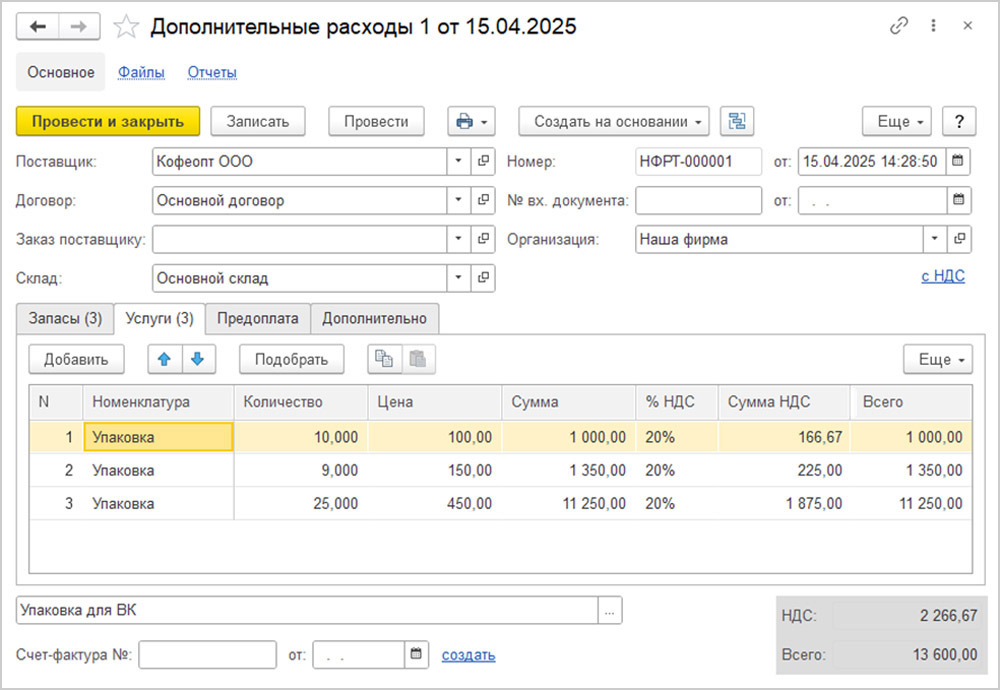Image resolution: width=1000 pixels, height=690 pixels.
Task: Focus the Номер field НФРТ-000001
Action: click(x=698, y=161)
